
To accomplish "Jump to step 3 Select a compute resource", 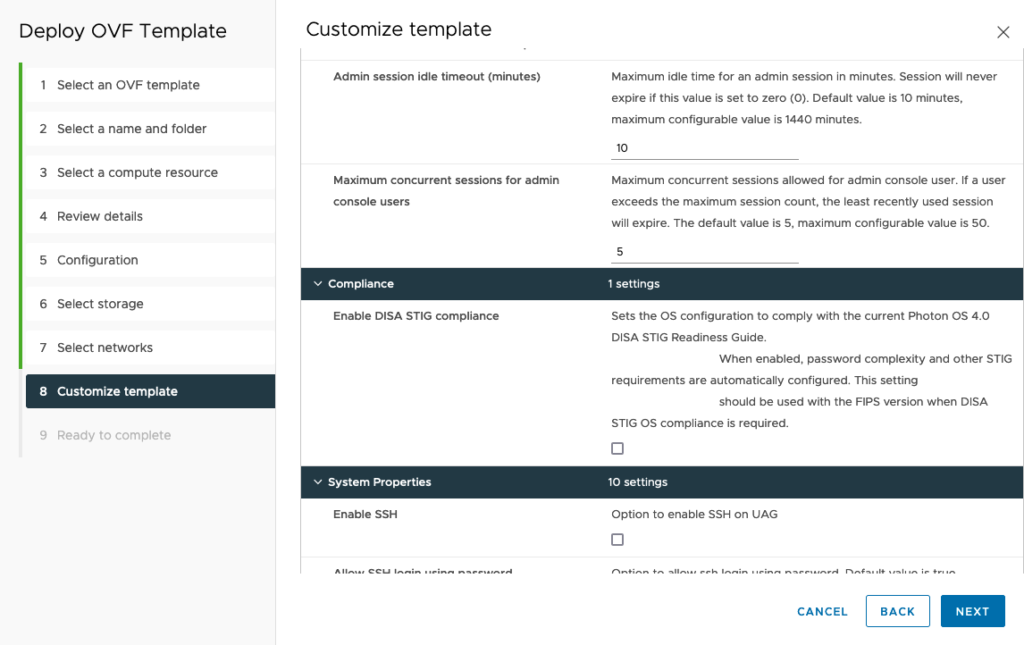I will click(x=137, y=173).
